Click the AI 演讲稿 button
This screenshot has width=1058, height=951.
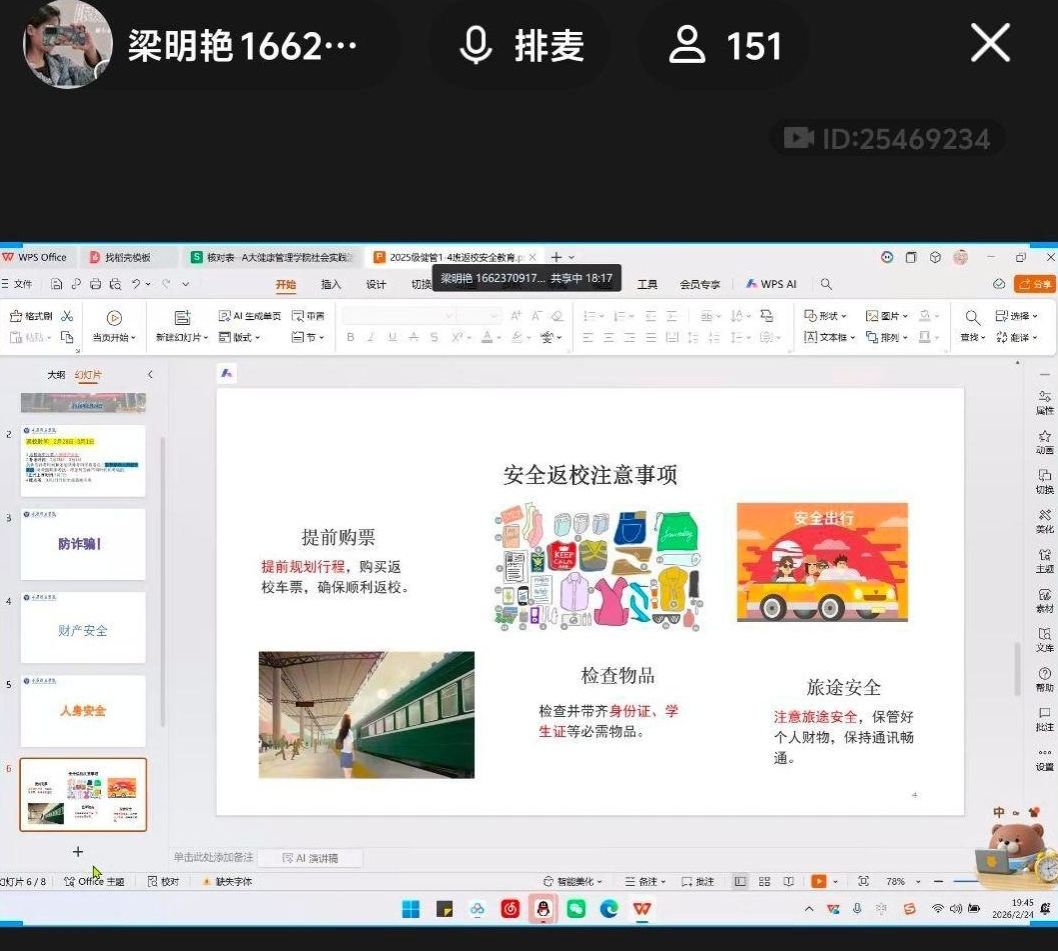coord(310,858)
